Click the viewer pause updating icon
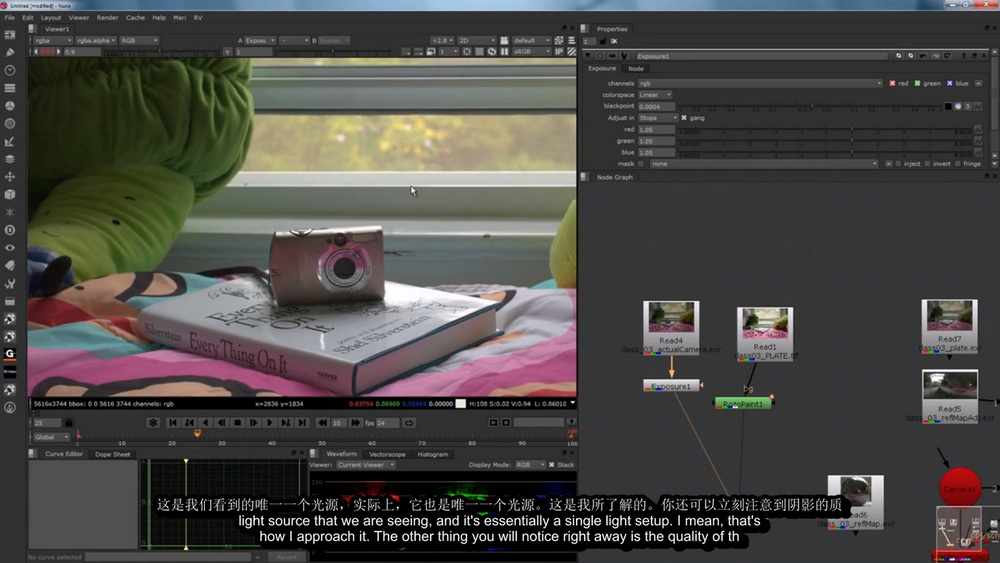 coord(504,52)
